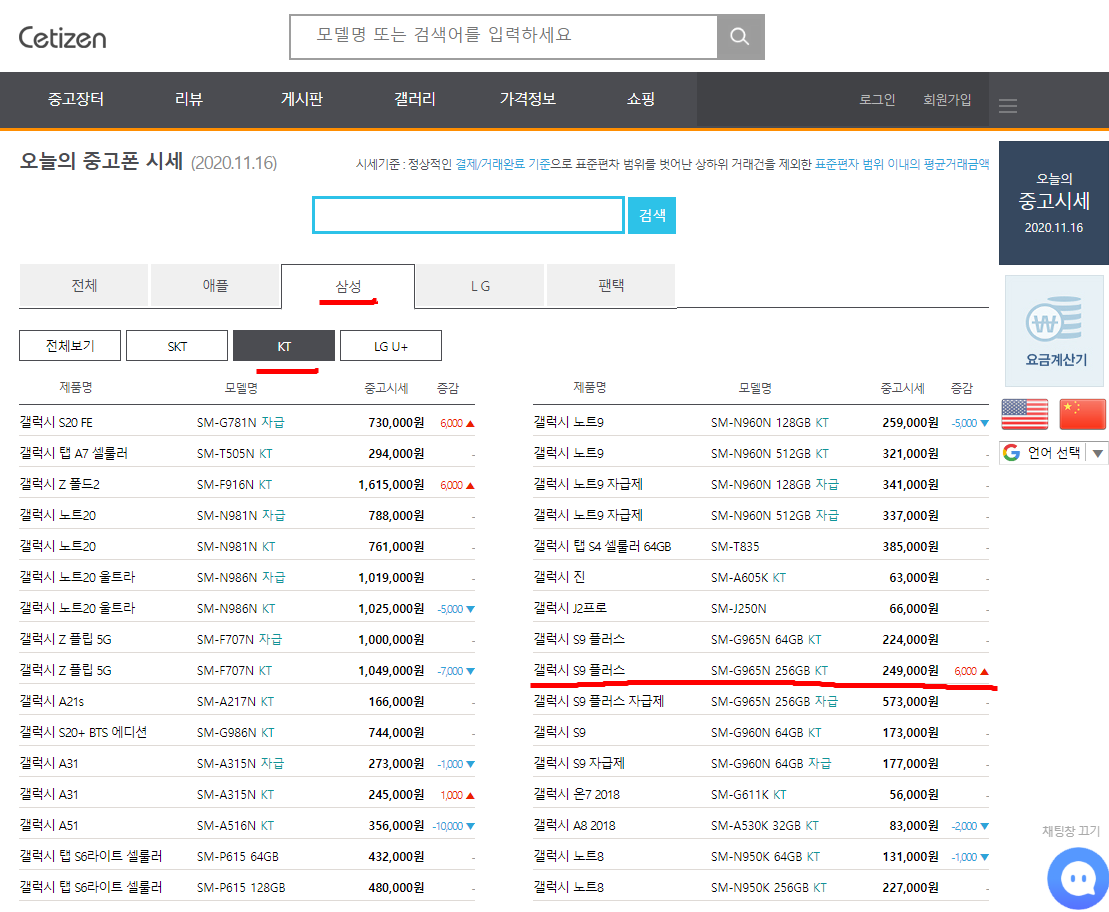Open the 중고장터 menu
This screenshot has width=1109, height=912.
pyautogui.click(x=76, y=99)
